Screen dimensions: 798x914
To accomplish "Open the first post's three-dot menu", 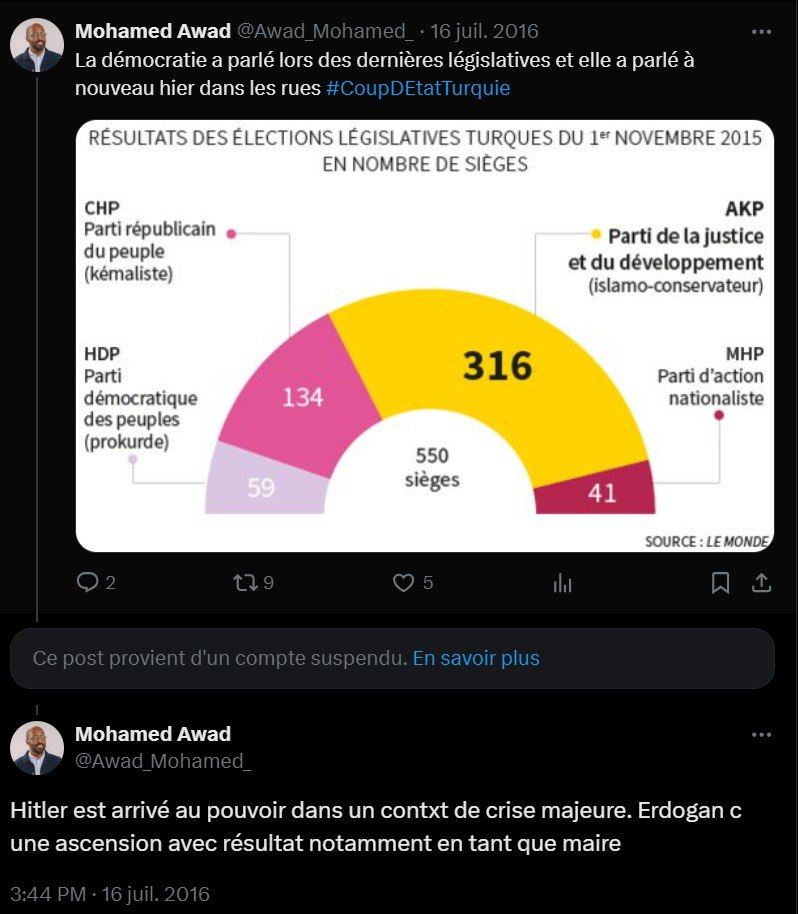I will [x=761, y=31].
